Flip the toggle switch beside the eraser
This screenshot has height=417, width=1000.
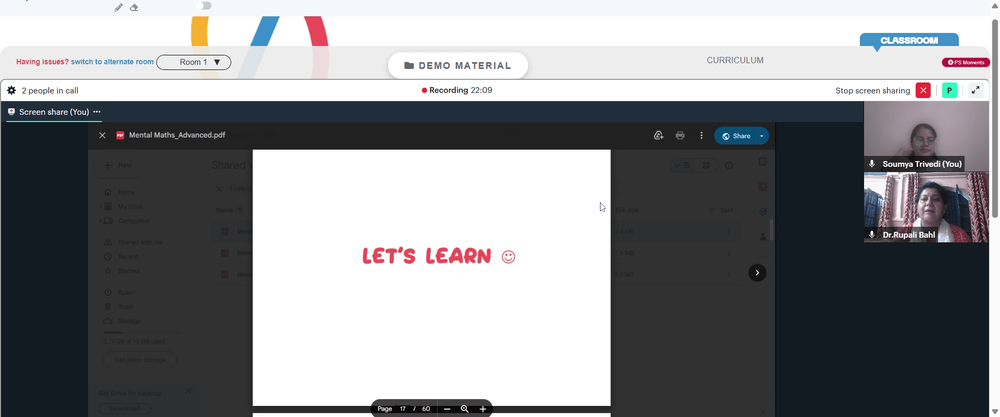(x=203, y=6)
